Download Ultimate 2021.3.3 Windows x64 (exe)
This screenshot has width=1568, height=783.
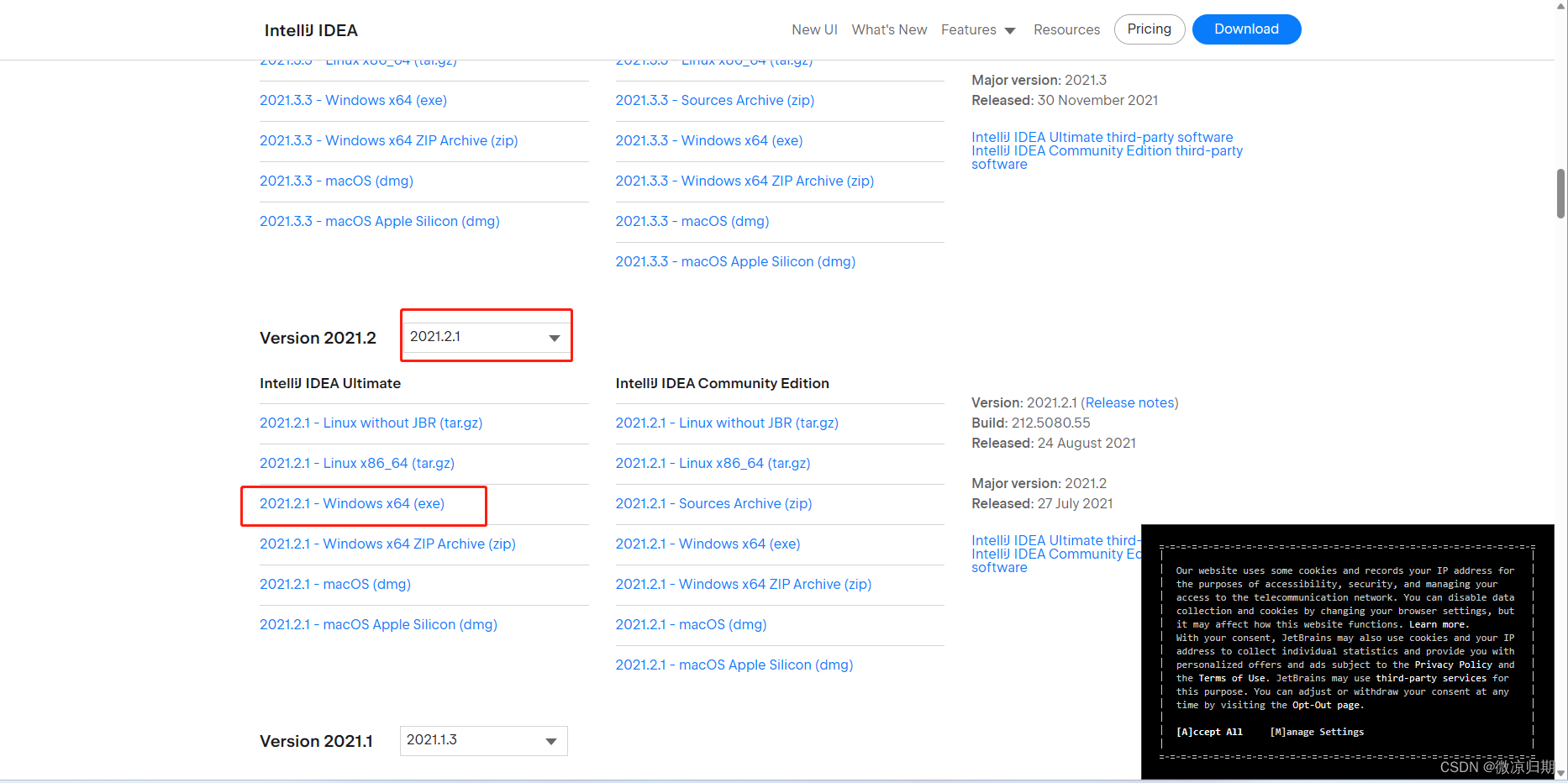[x=353, y=100]
